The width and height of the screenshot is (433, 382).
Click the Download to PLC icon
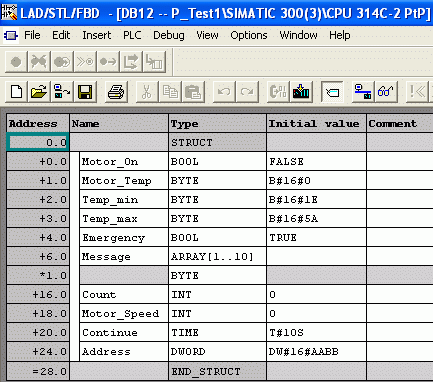tap(301, 91)
